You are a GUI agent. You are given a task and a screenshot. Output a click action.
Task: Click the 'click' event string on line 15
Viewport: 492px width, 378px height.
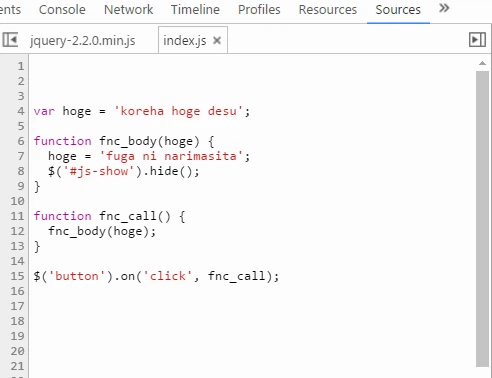tap(168, 276)
